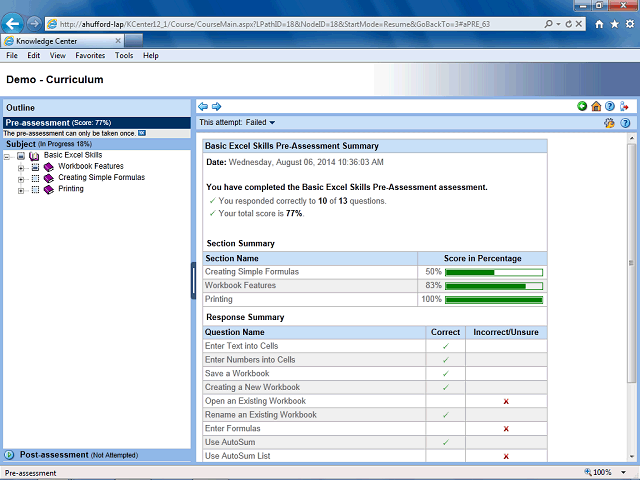
Task: Click the browser Back arrow button
Action: pyautogui.click(x=12, y=24)
